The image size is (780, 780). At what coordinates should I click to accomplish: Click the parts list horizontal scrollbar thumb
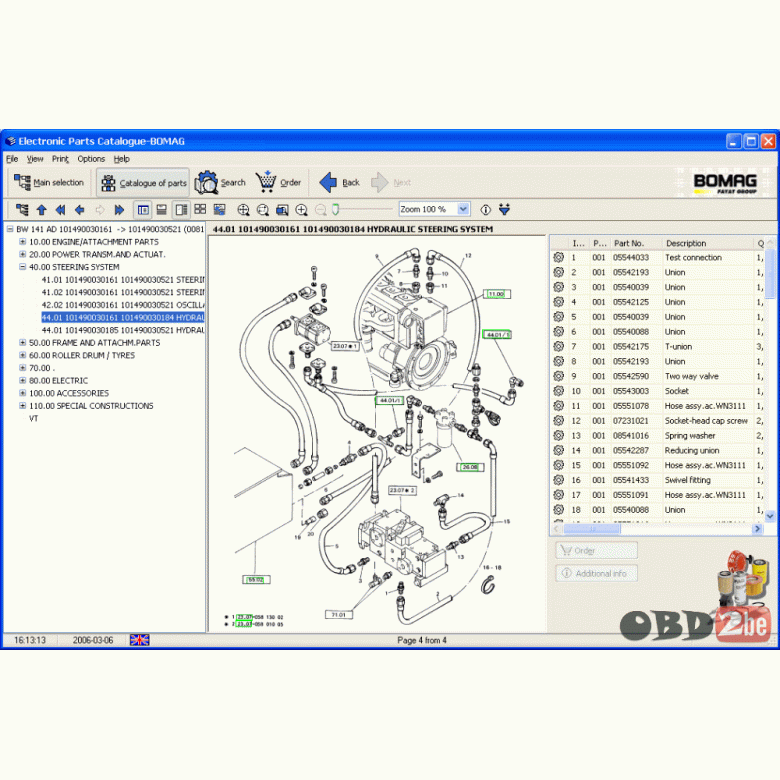(x=591, y=529)
